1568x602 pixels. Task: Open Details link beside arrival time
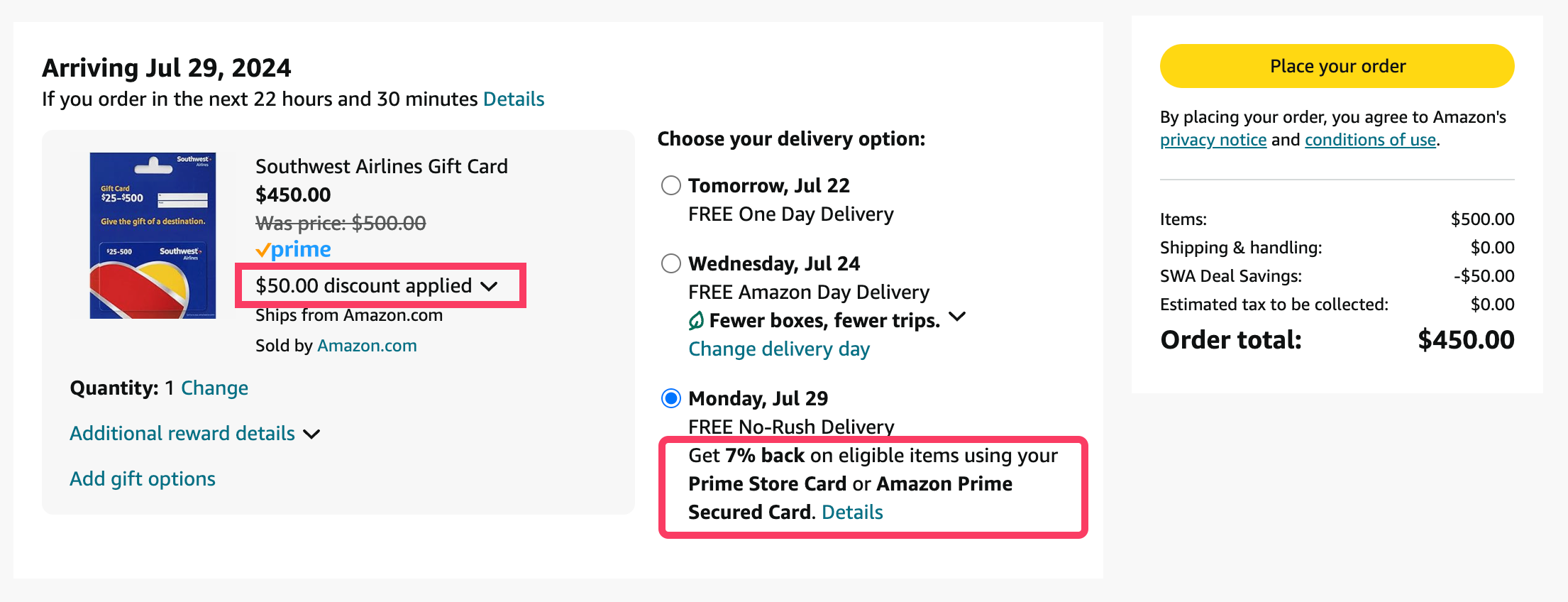tap(513, 99)
